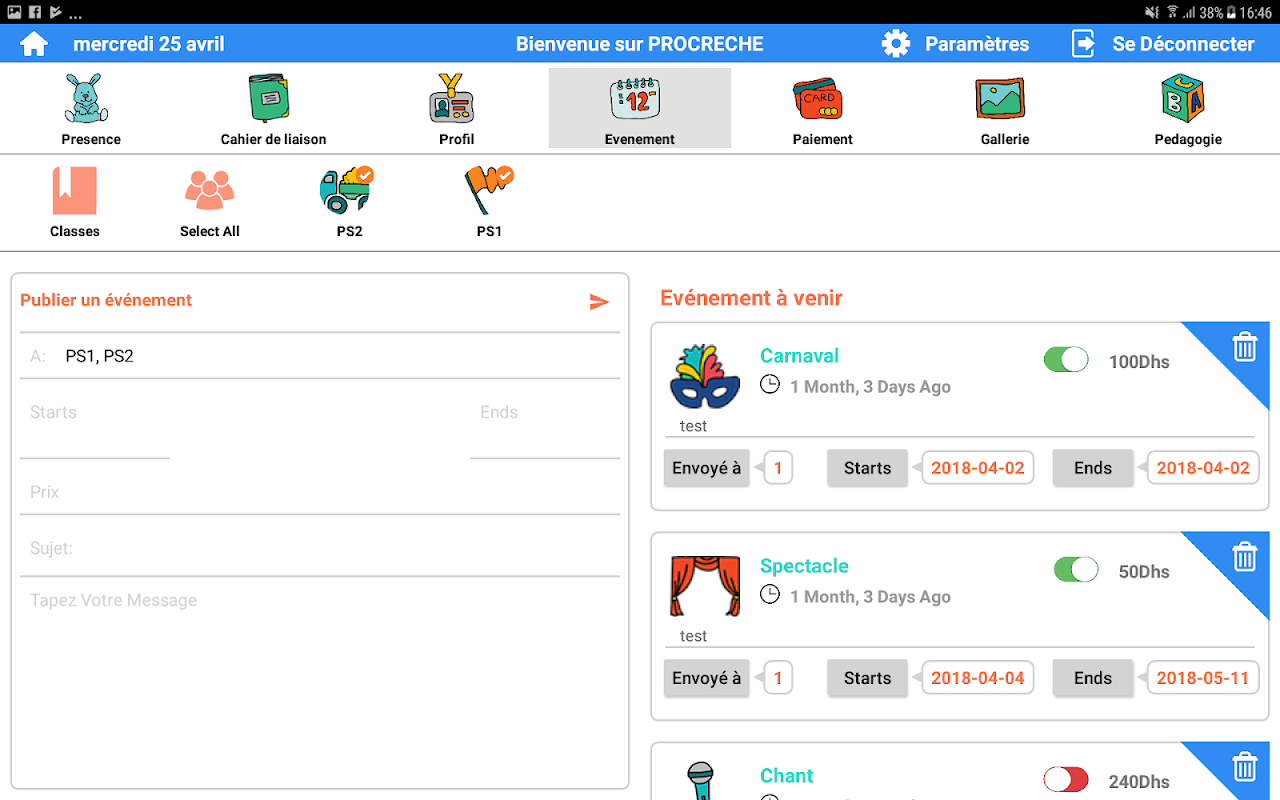The image size is (1280, 800).
Task: Click the Evénement à venir heading
Action: coord(751,298)
